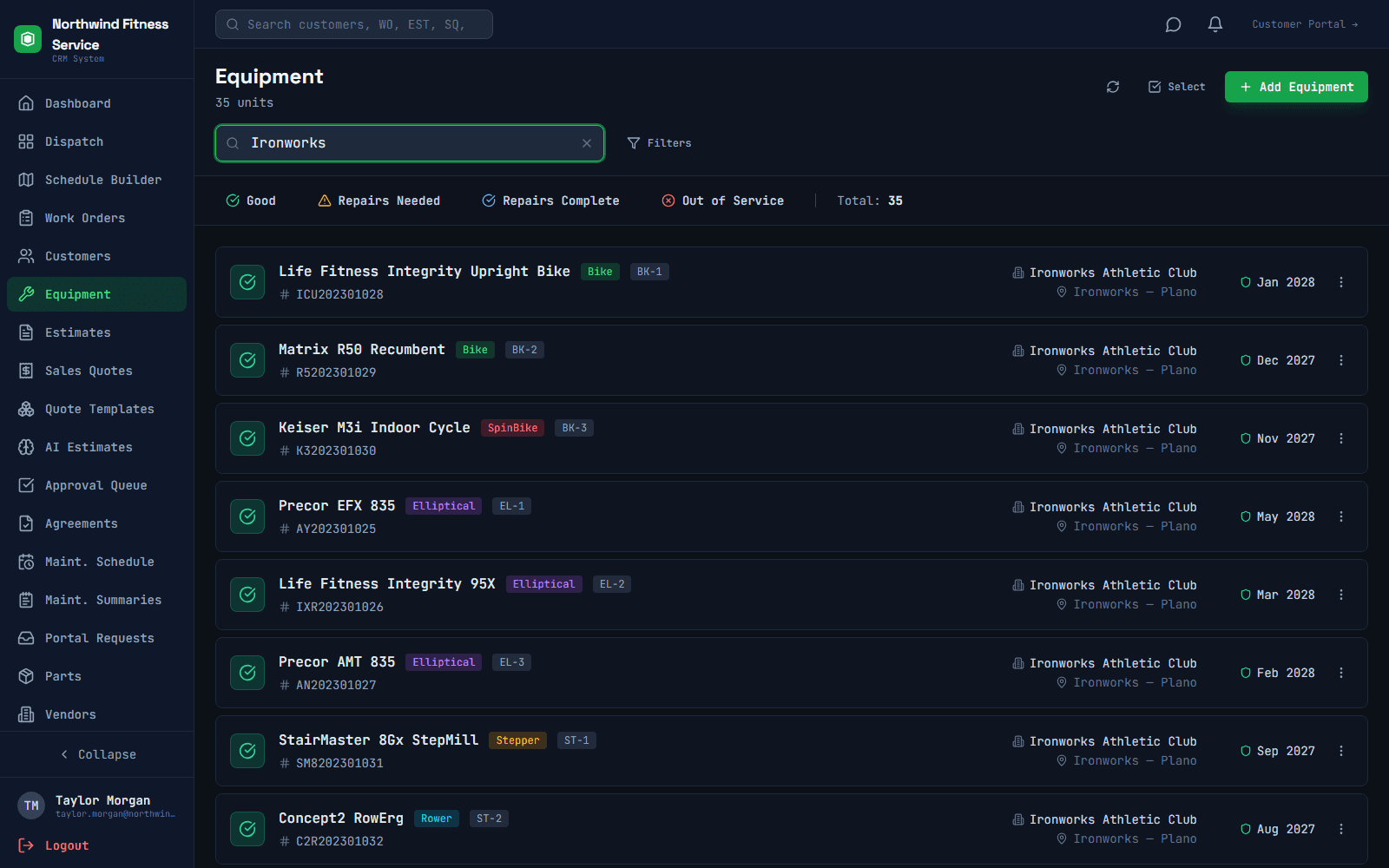This screenshot has width=1389, height=868.
Task: Navigate to Work Orders
Action: pos(96,218)
